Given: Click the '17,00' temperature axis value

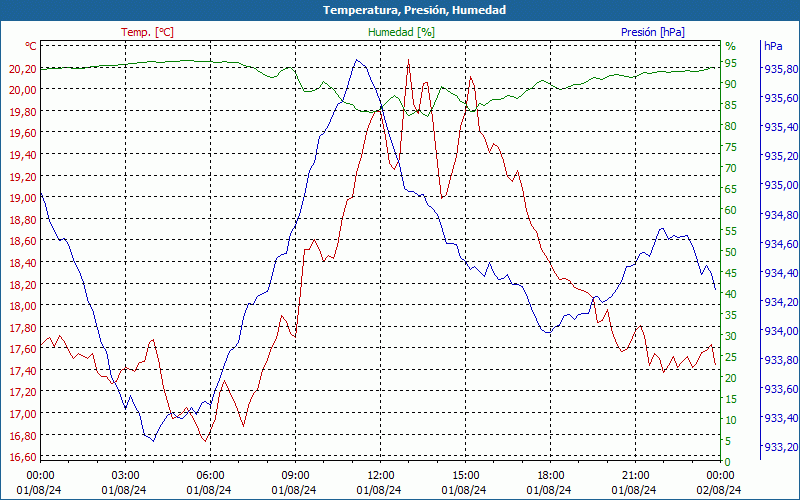Looking at the screenshot, I should click(x=23, y=414).
